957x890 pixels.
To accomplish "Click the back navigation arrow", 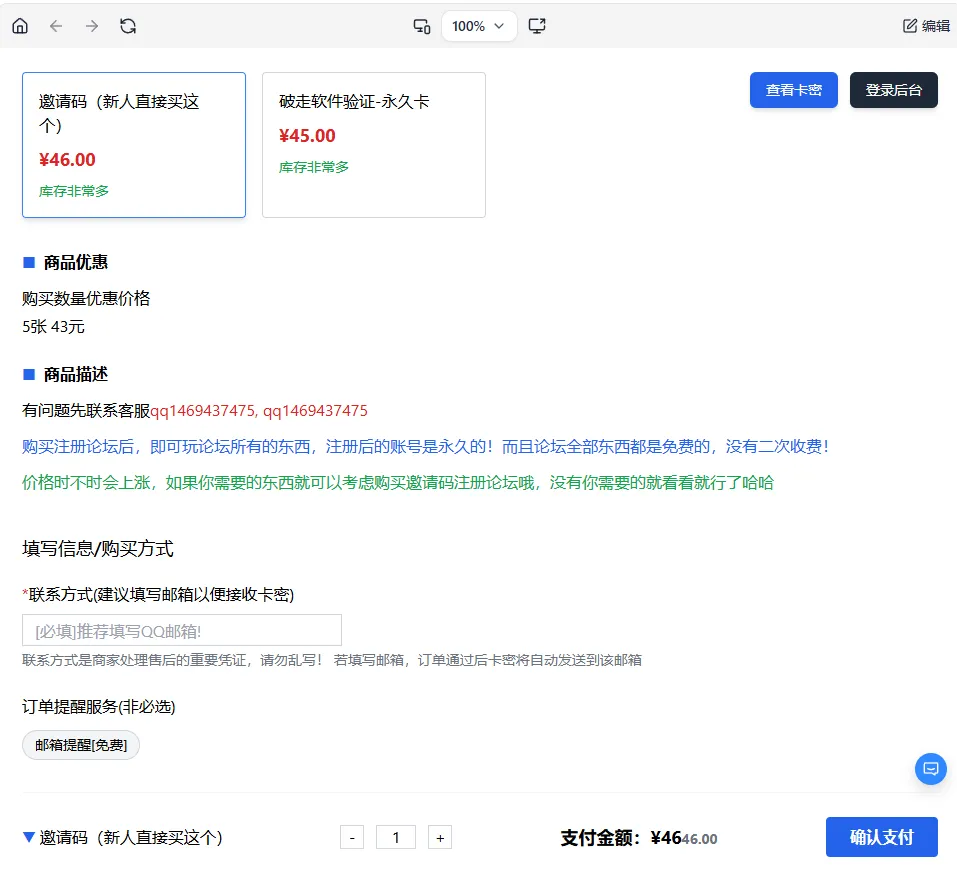I will coord(56,26).
